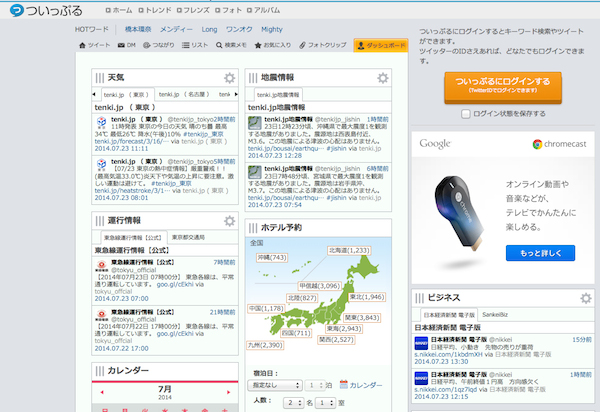Open the 人数 guest count dropdown
The image size is (600, 412).
[293, 402]
